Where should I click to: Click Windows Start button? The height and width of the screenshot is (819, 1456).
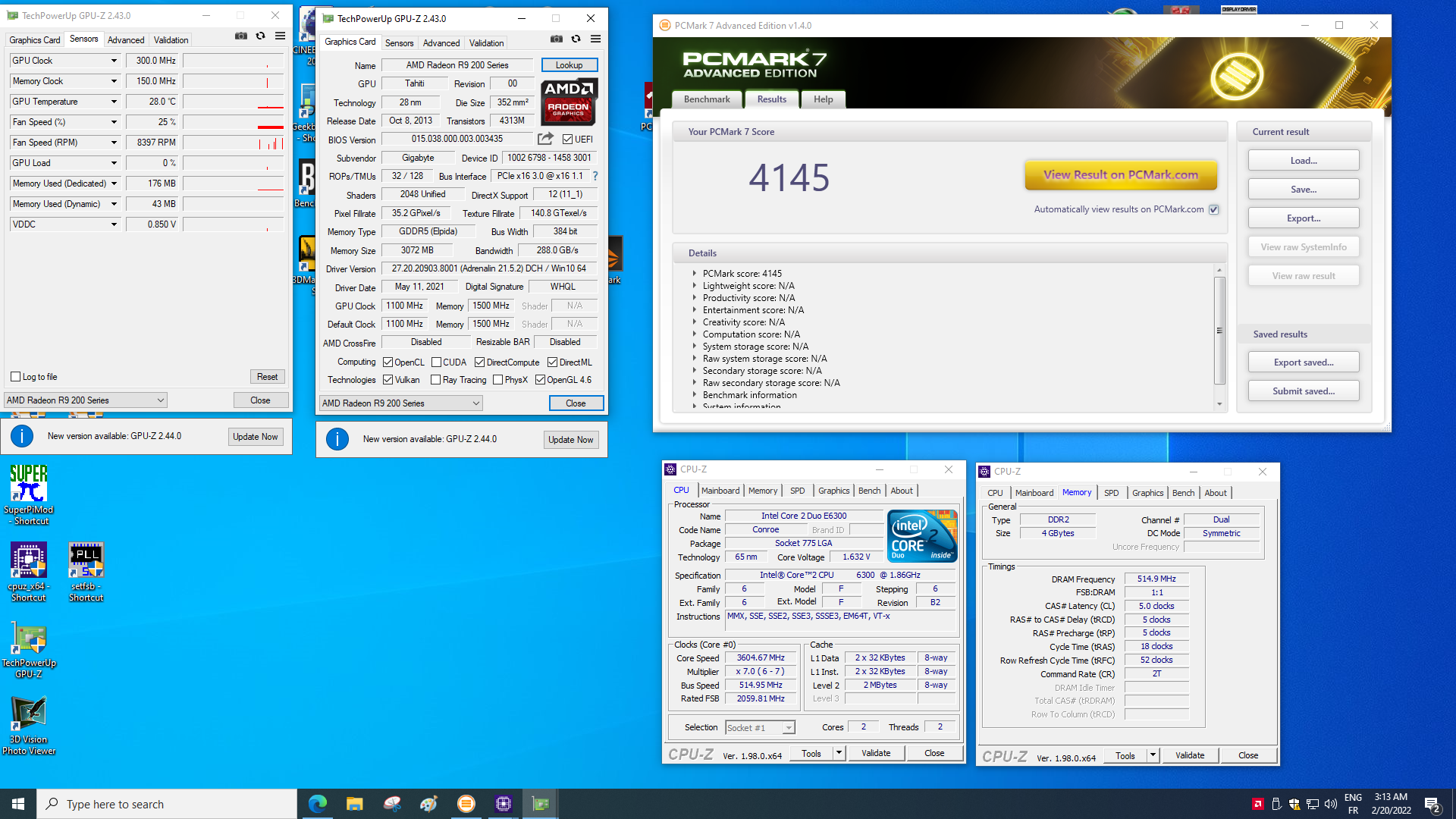coord(18,804)
